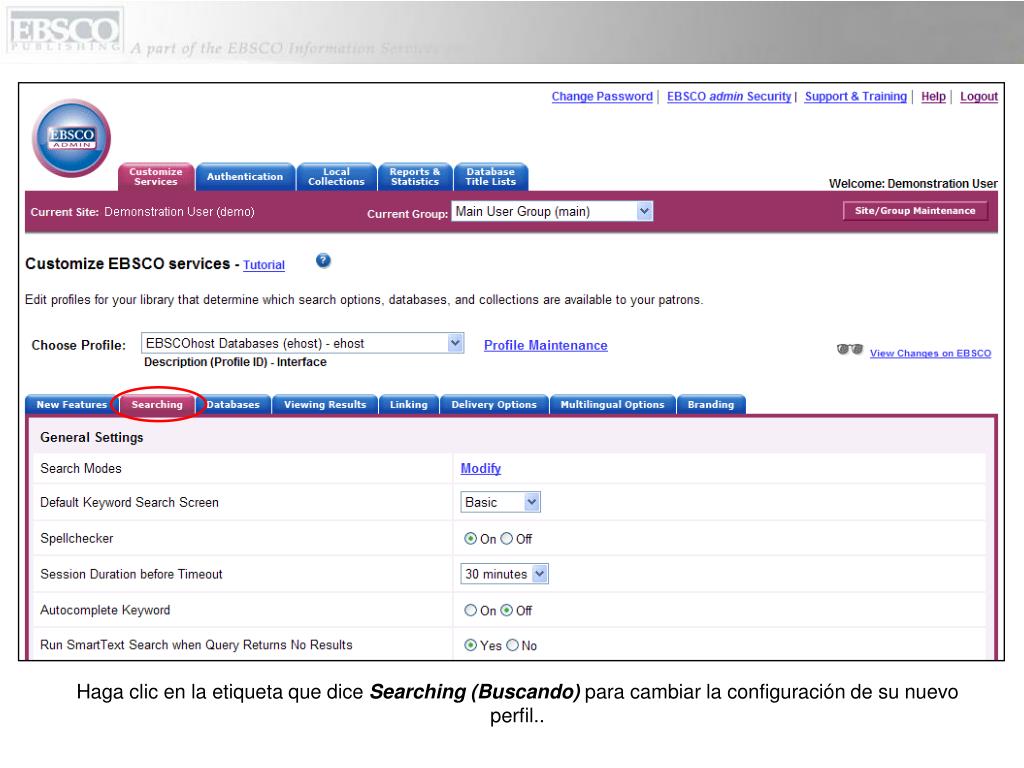
Task: Click the Help link
Action: pyautogui.click(x=933, y=97)
